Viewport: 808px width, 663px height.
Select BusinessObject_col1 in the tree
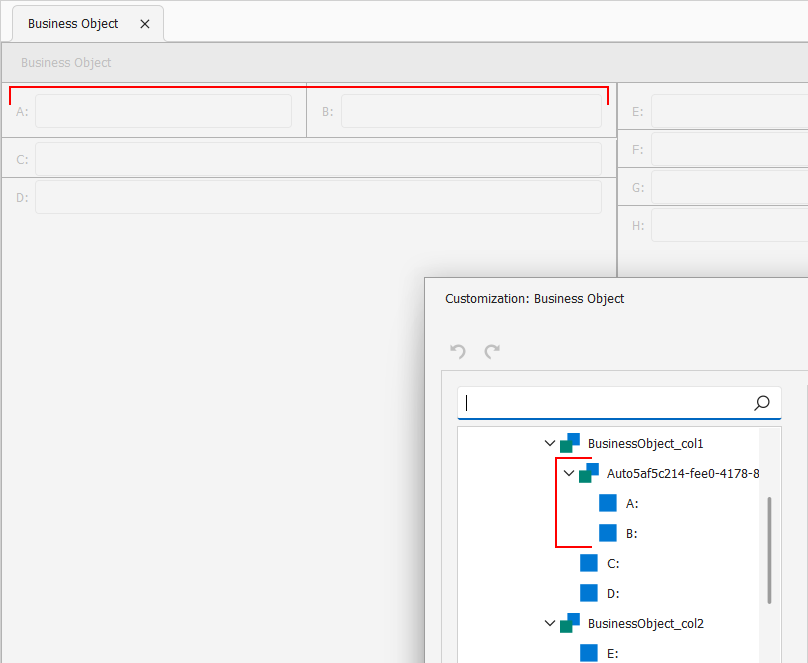(646, 444)
